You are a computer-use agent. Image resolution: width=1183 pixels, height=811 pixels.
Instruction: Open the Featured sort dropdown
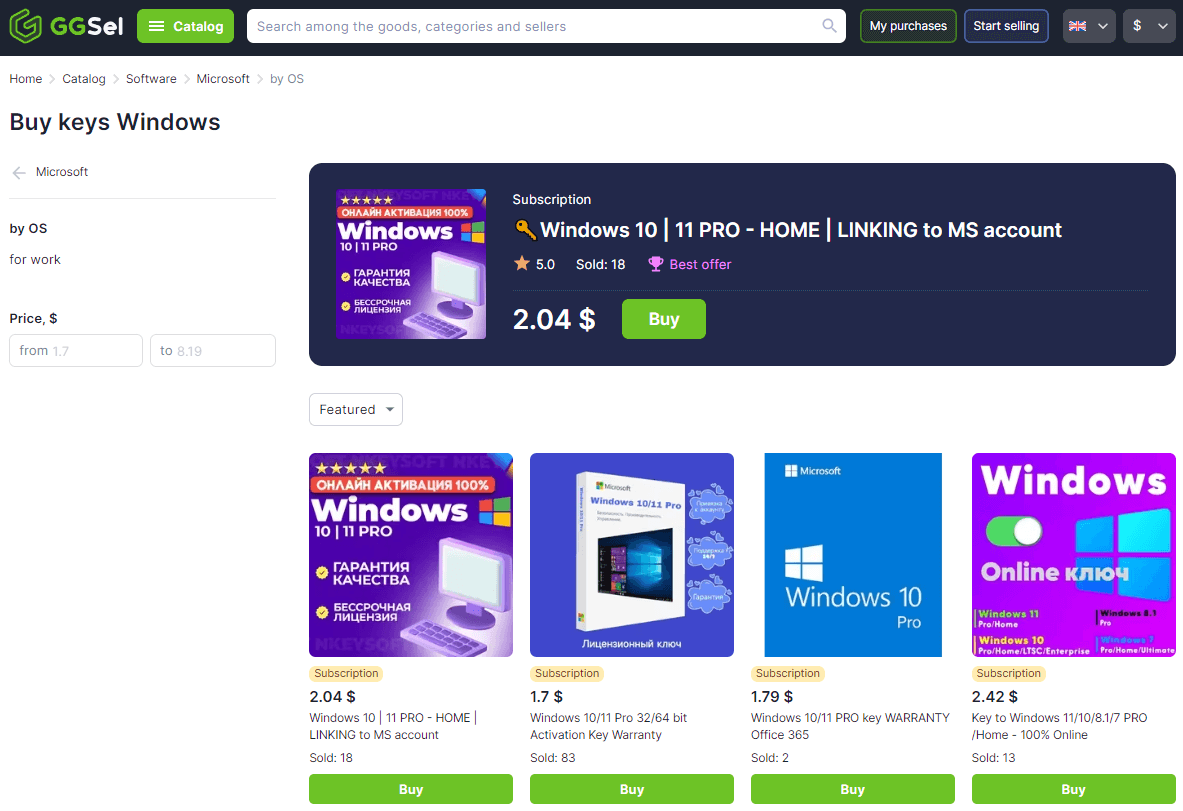pos(355,409)
